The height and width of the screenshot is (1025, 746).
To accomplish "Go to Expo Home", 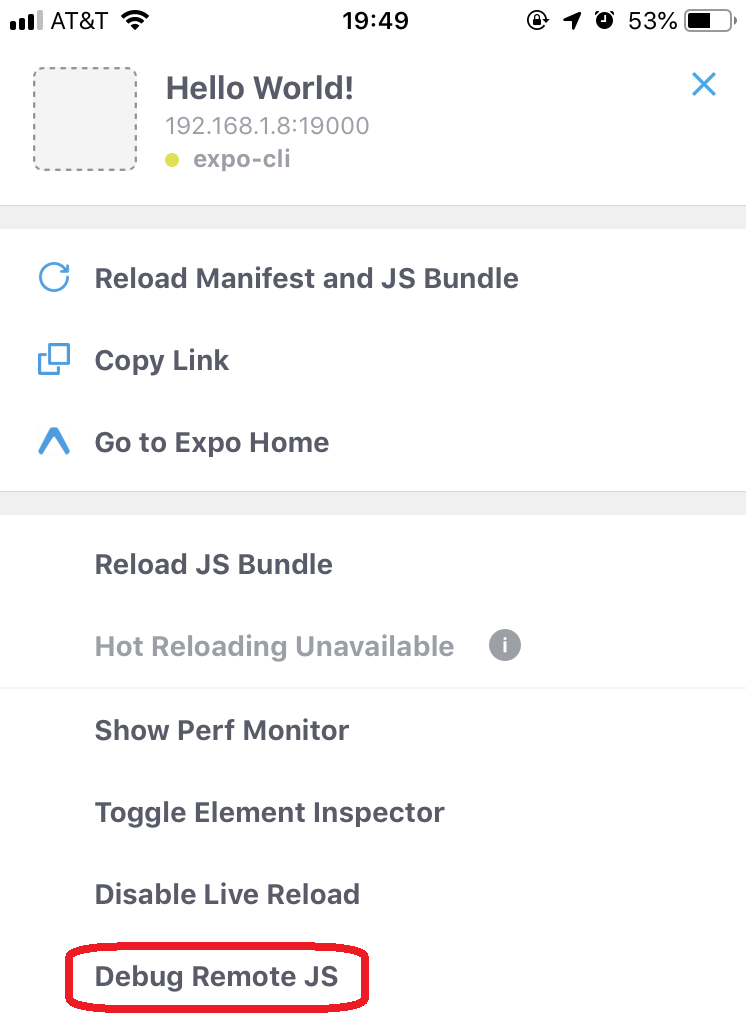I will point(373,443).
